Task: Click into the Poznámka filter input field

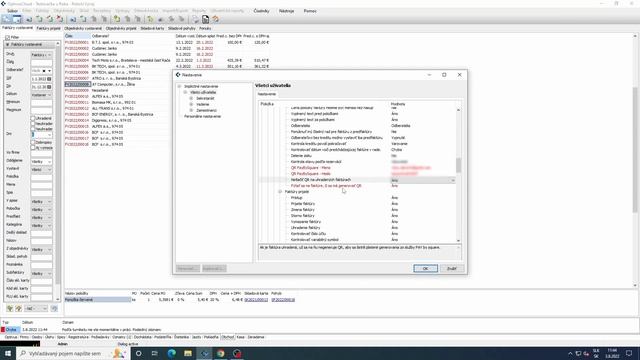Action: (41, 265)
